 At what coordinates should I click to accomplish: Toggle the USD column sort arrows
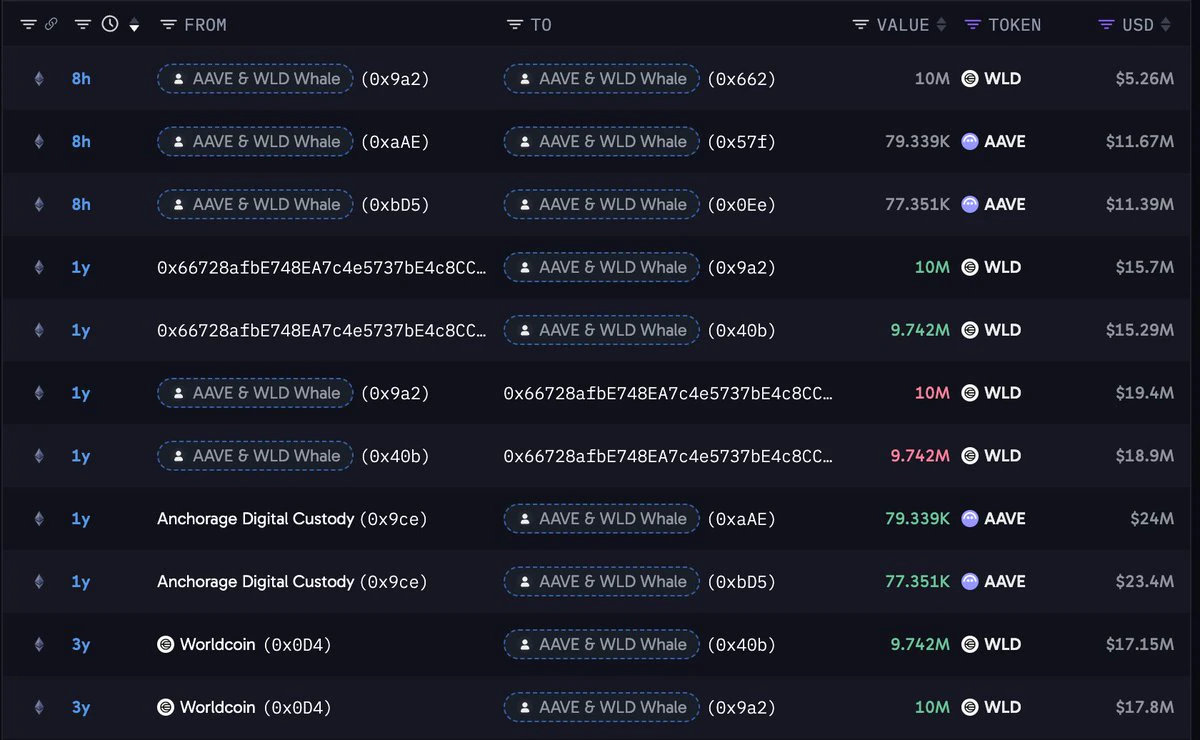[1166, 25]
